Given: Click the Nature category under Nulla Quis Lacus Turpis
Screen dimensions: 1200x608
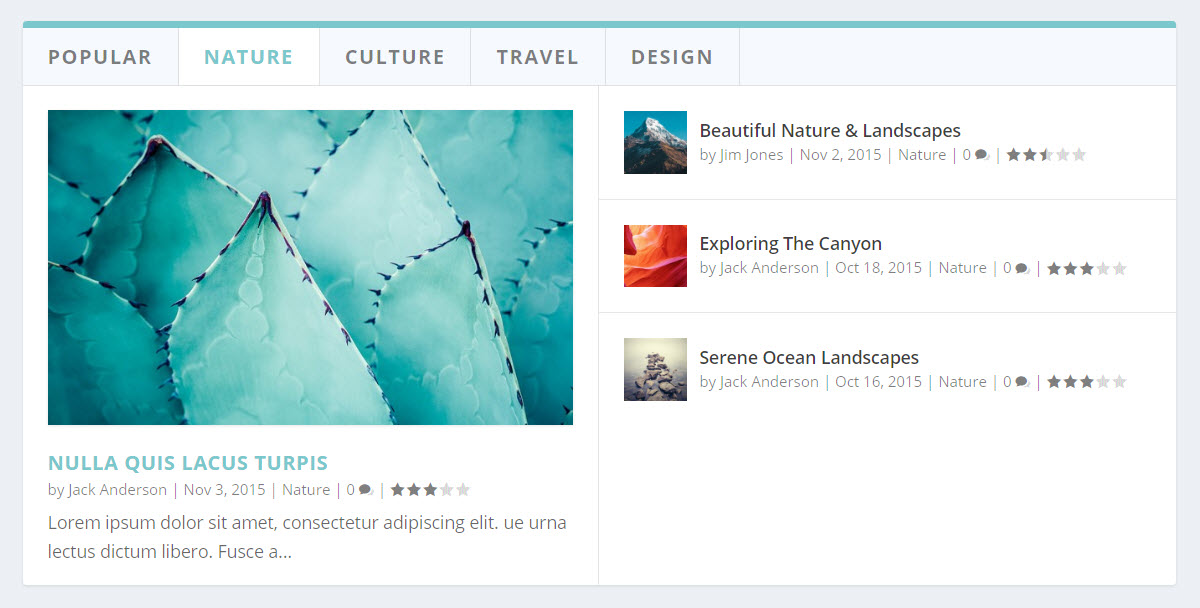Looking at the screenshot, I should 306,490.
